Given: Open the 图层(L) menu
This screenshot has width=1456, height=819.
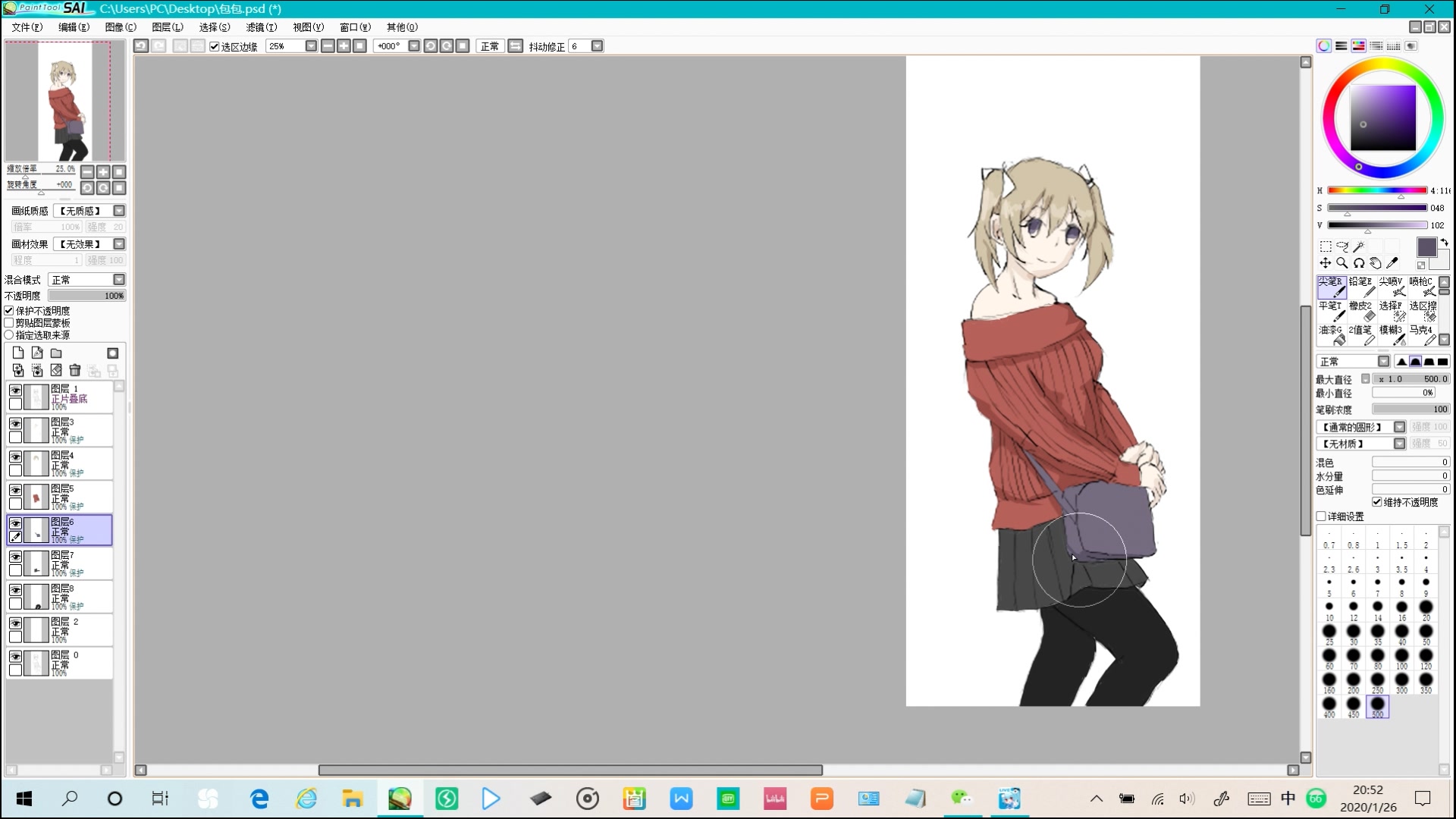Looking at the screenshot, I should (167, 27).
